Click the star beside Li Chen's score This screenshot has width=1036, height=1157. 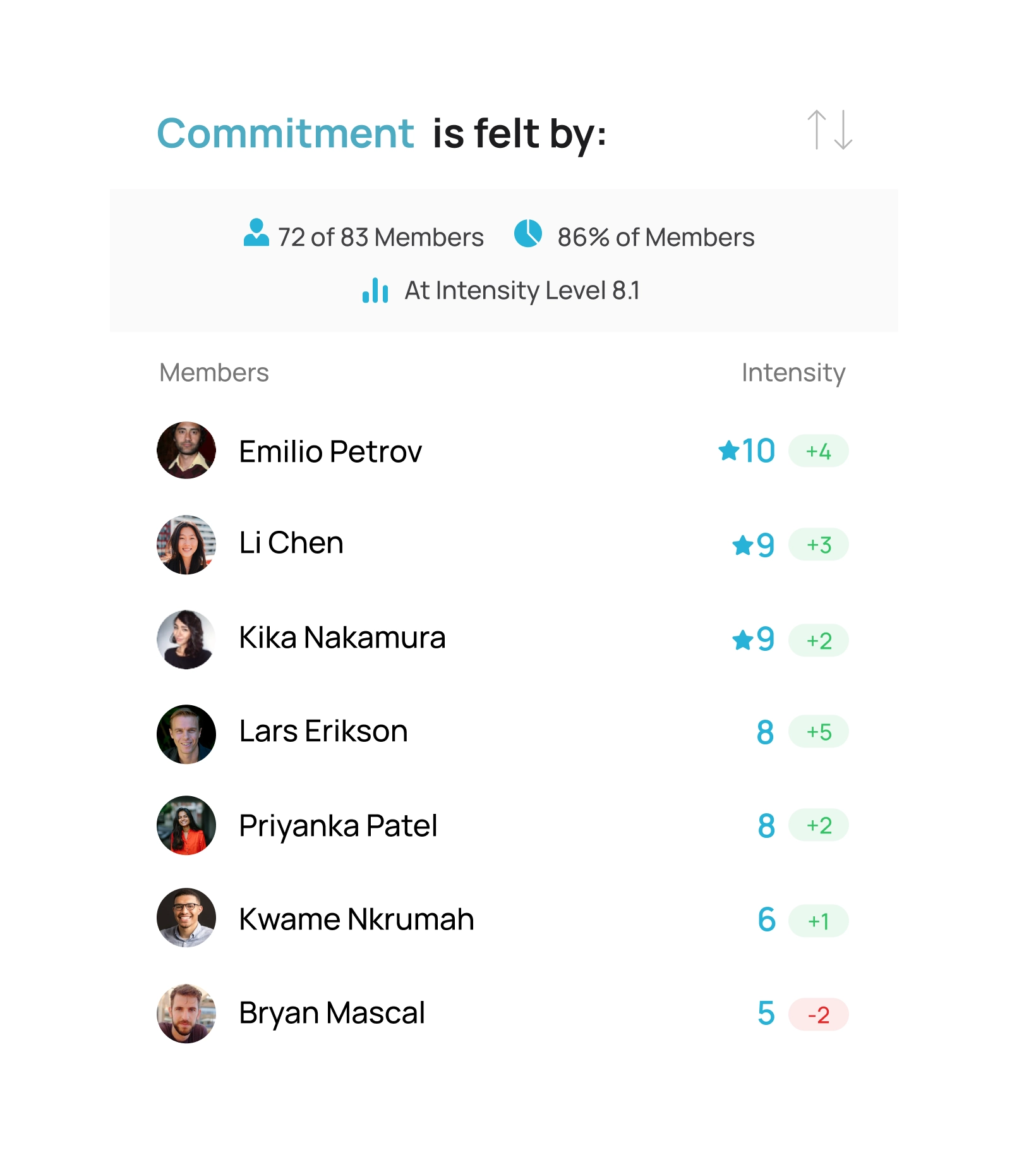(742, 545)
